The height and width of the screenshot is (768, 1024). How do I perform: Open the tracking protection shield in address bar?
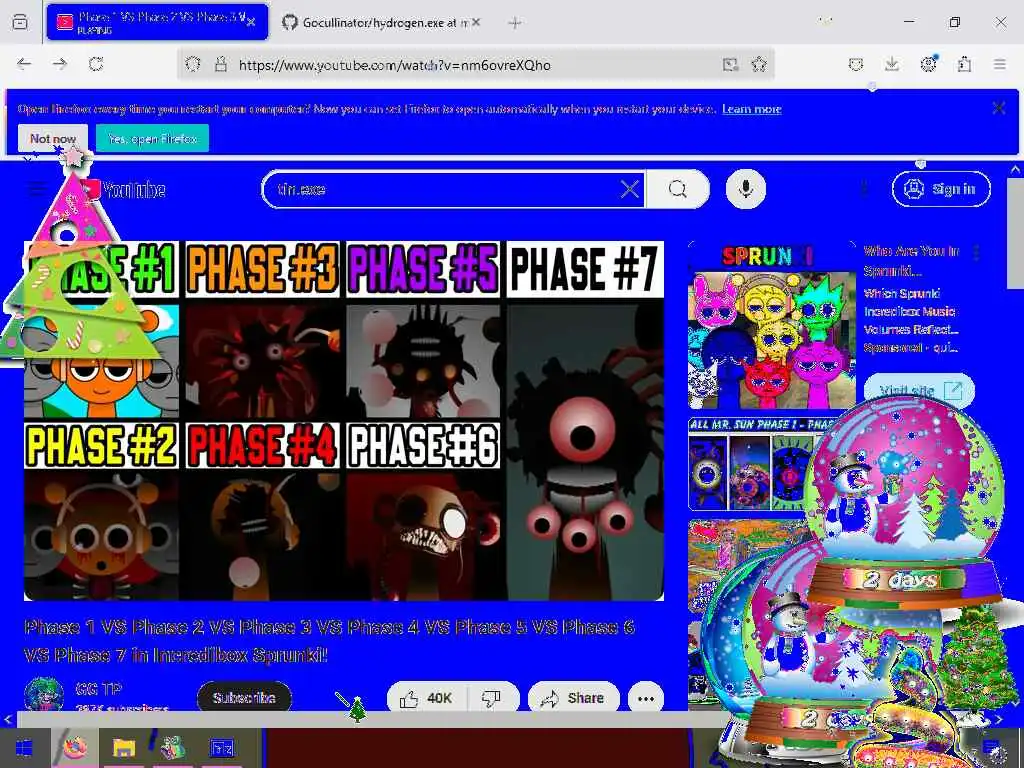(193, 64)
